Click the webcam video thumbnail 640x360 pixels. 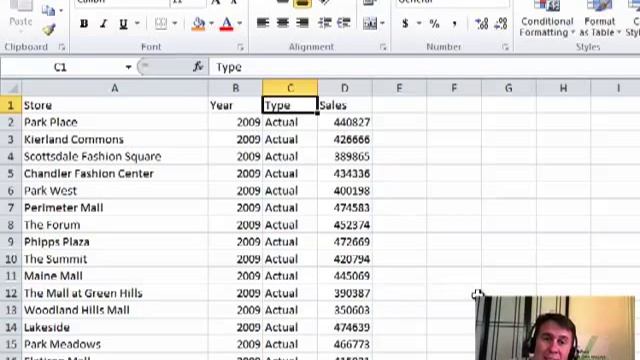[555, 328]
